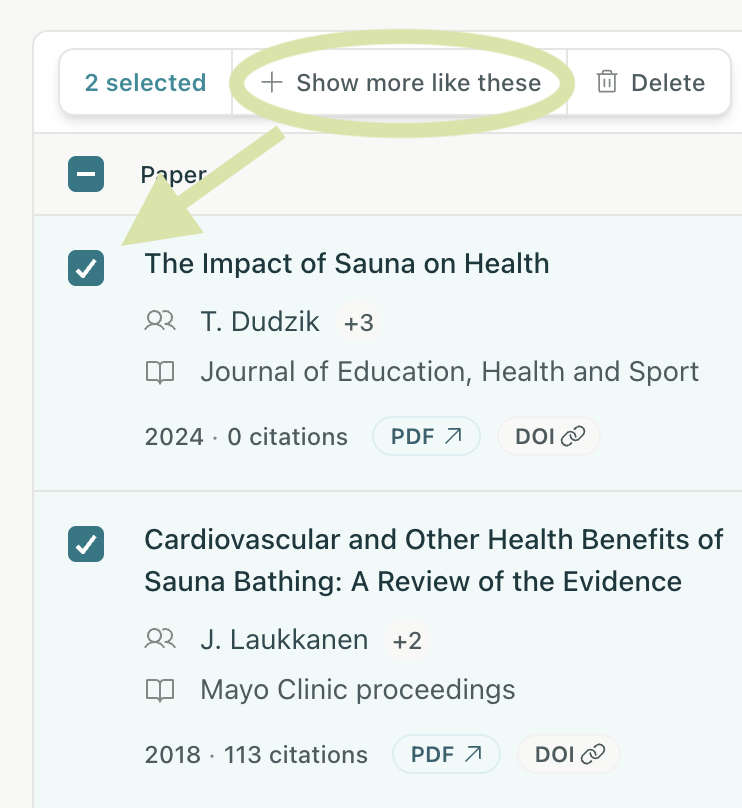Image resolution: width=742 pixels, height=808 pixels.
Task: Click the Delete button for selected papers
Action: 649,82
